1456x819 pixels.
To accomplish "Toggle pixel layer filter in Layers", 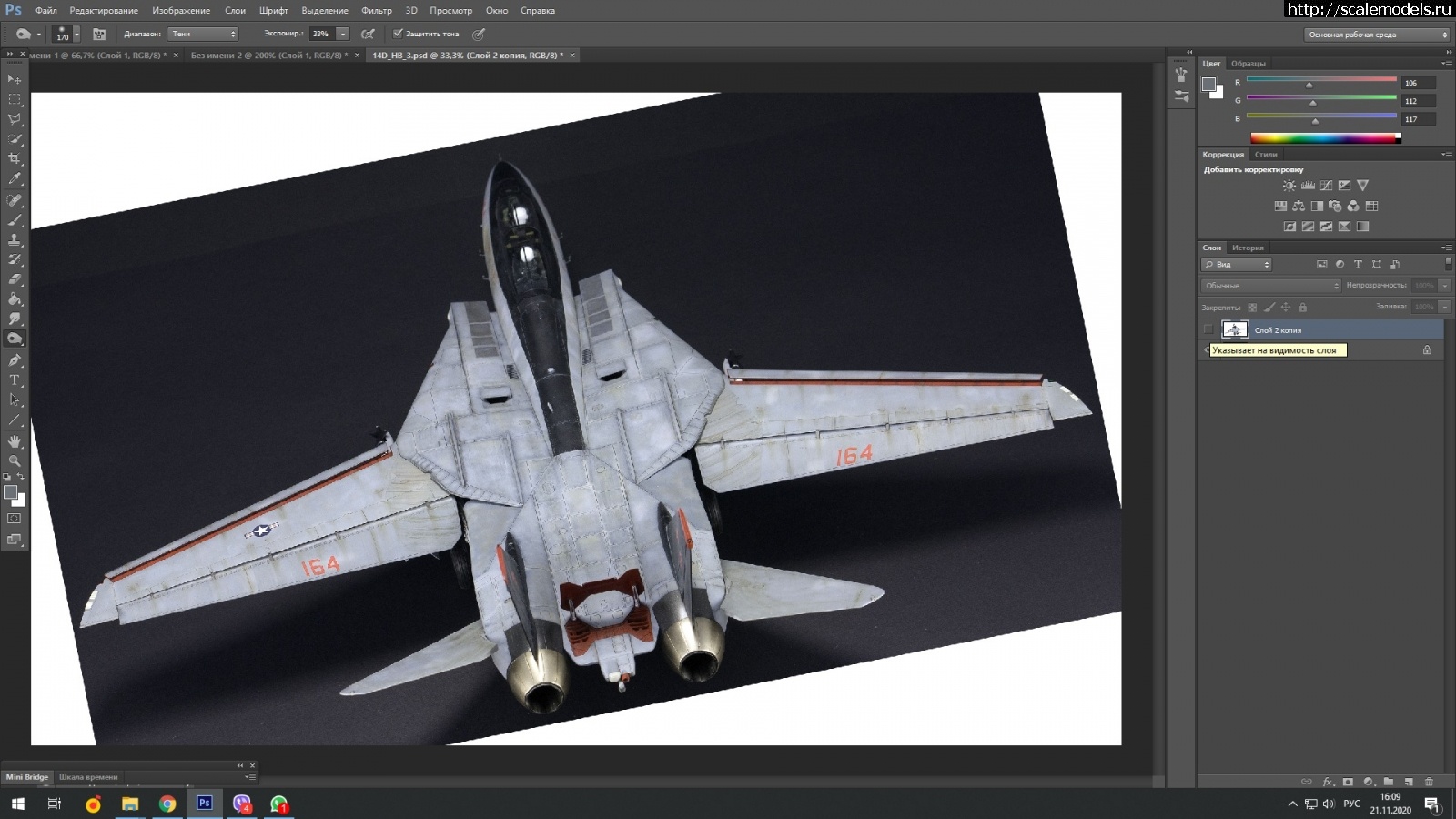I will coord(1322,265).
